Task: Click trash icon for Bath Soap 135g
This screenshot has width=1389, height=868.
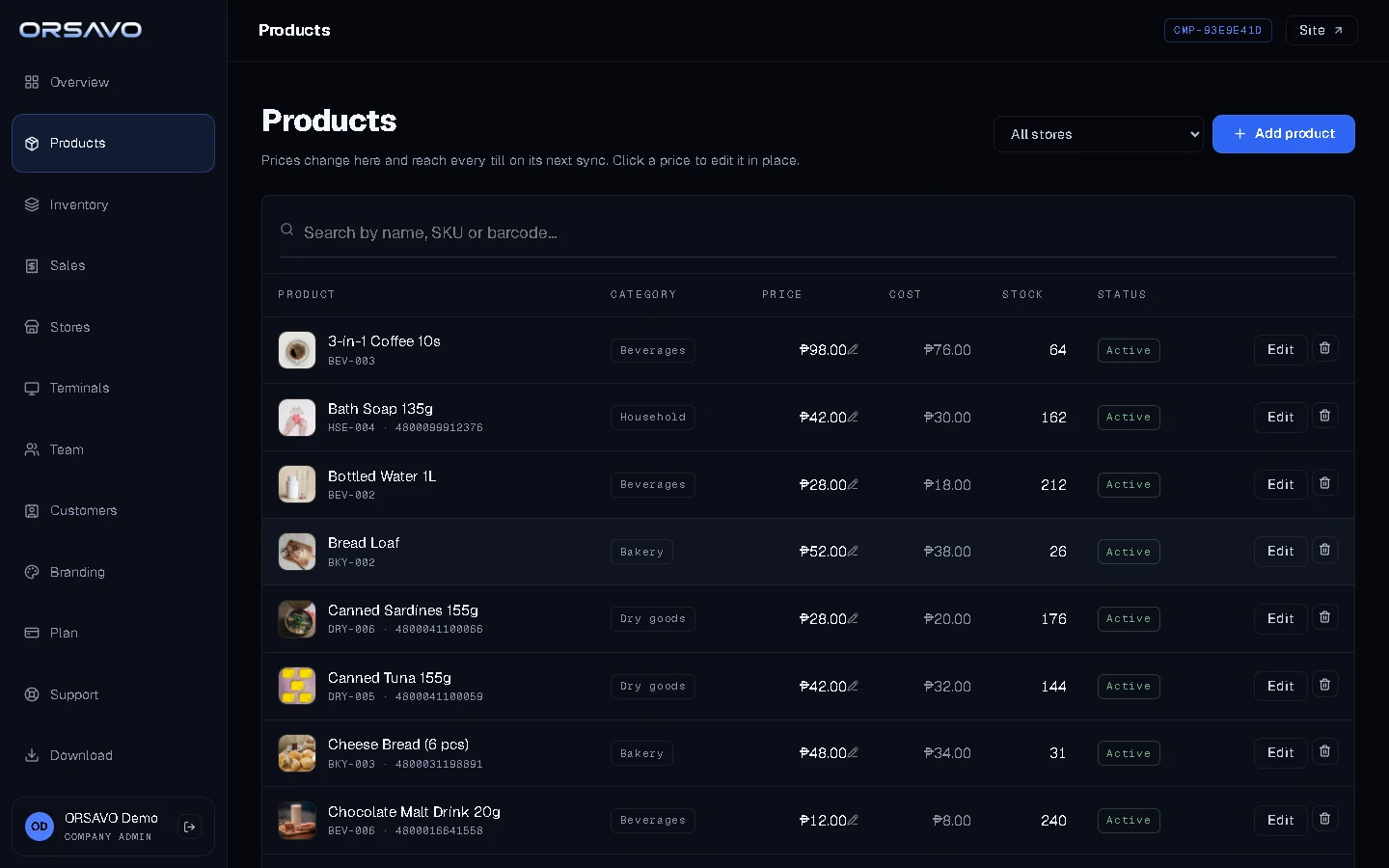Action: (x=1324, y=416)
